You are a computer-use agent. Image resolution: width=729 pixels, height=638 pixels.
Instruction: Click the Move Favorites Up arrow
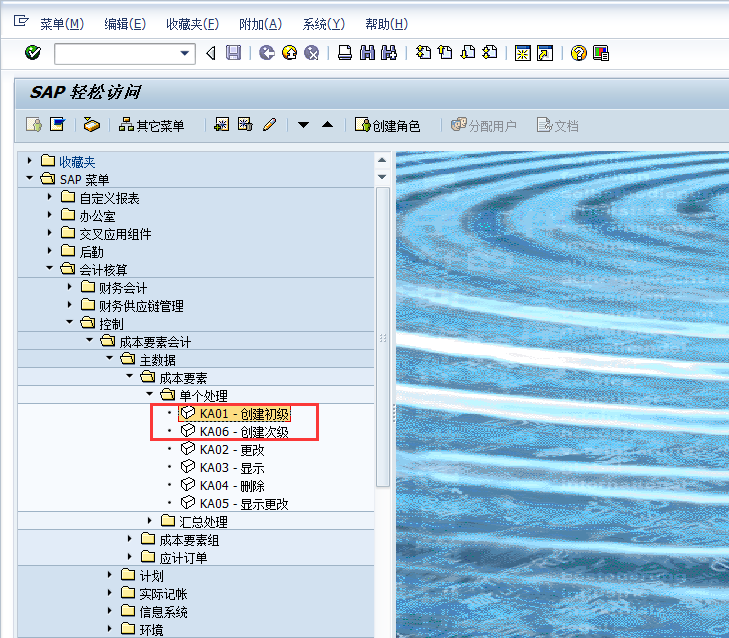[327, 124]
